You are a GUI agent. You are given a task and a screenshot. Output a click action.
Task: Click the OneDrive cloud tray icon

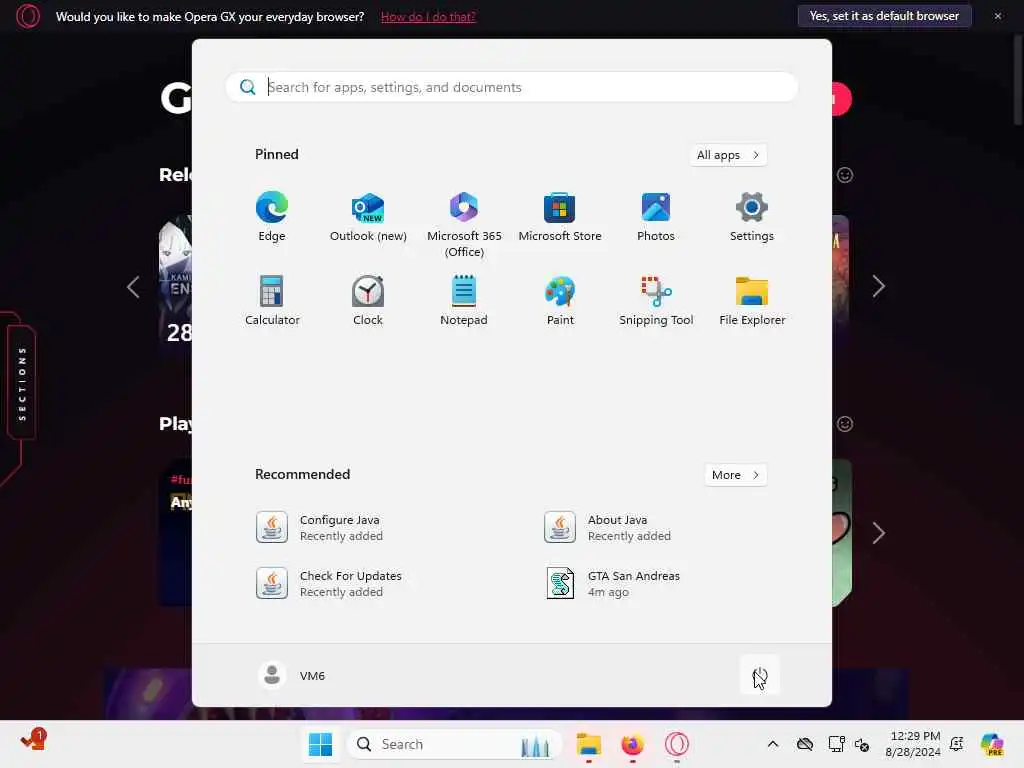(805, 744)
